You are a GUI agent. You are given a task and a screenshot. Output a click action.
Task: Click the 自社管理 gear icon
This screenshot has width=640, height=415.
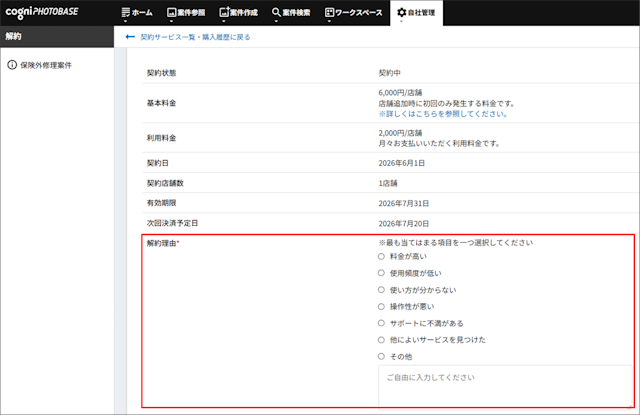[402, 13]
